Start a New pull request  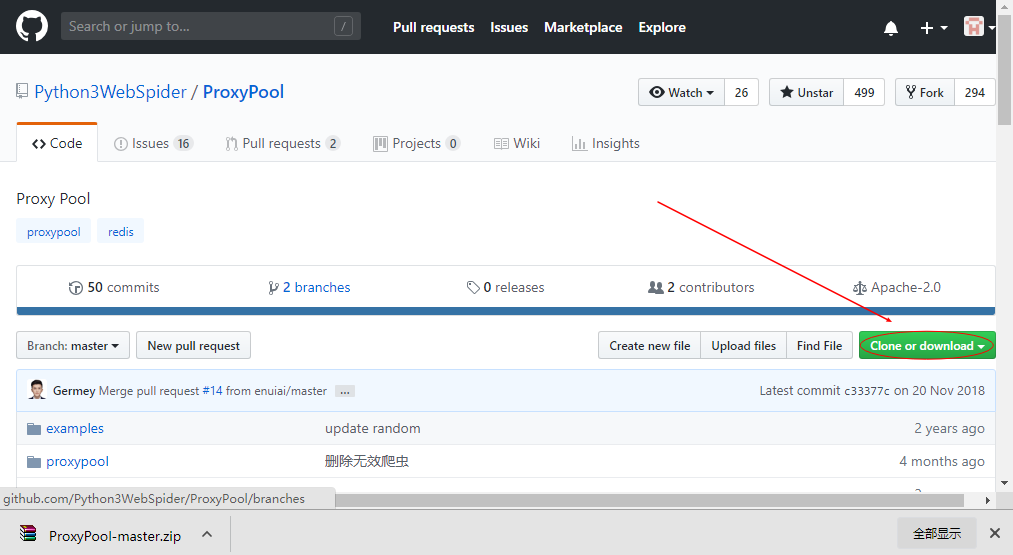coord(194,346)
